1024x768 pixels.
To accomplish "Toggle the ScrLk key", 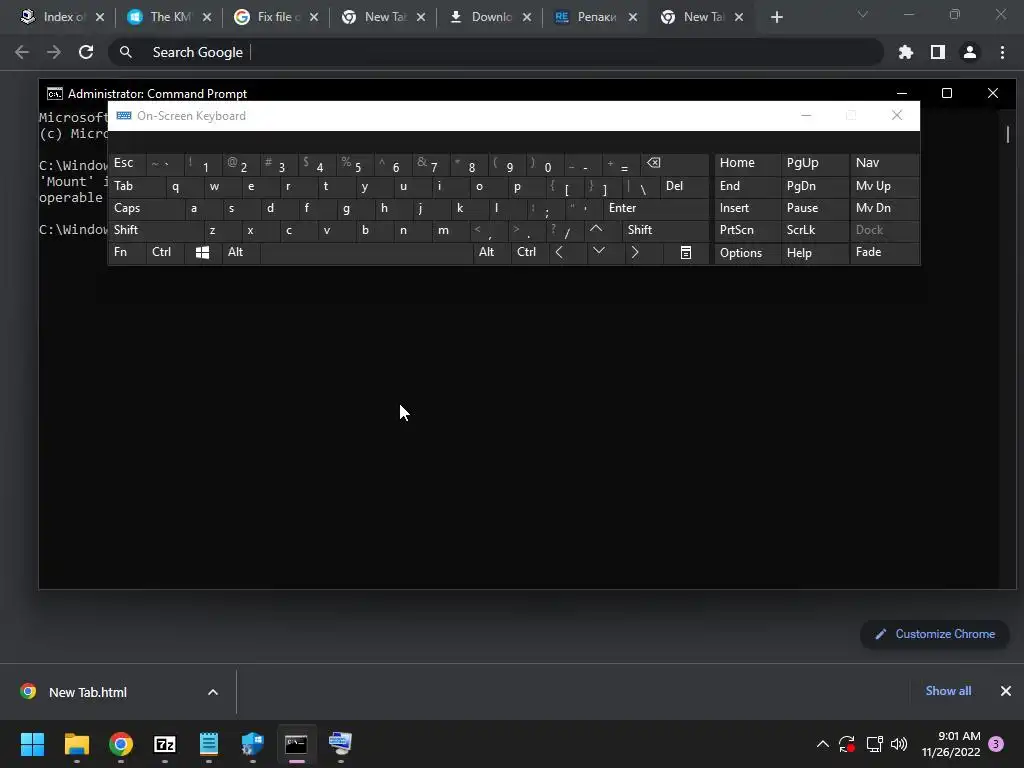I will pyautogui.click(x=814, y=230).
